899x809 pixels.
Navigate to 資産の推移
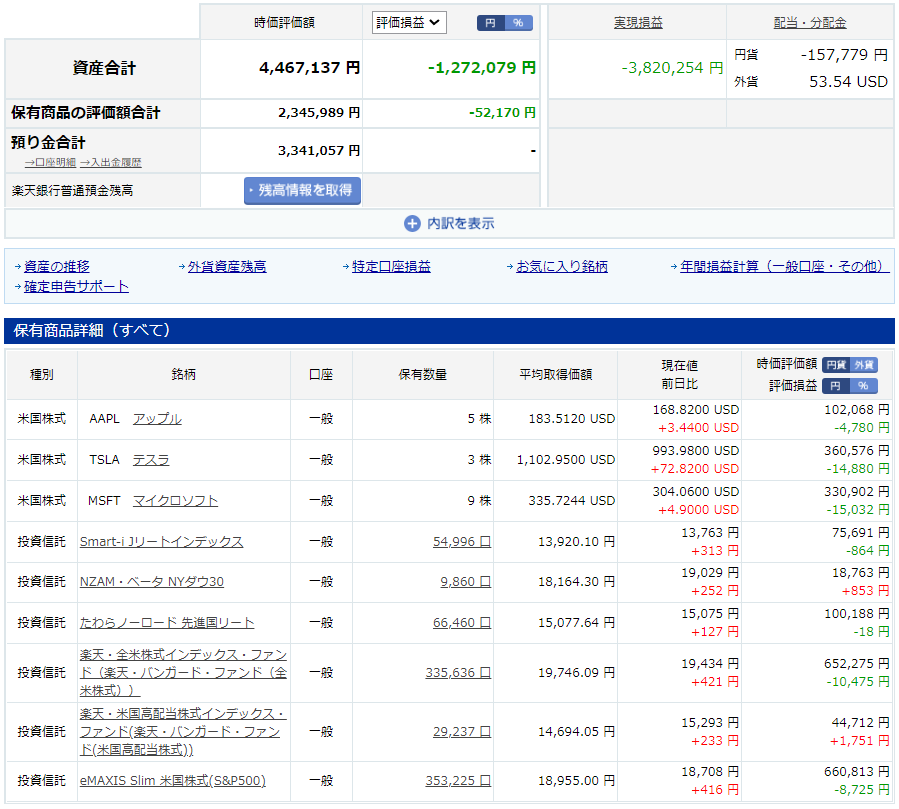tap(57, 267)
